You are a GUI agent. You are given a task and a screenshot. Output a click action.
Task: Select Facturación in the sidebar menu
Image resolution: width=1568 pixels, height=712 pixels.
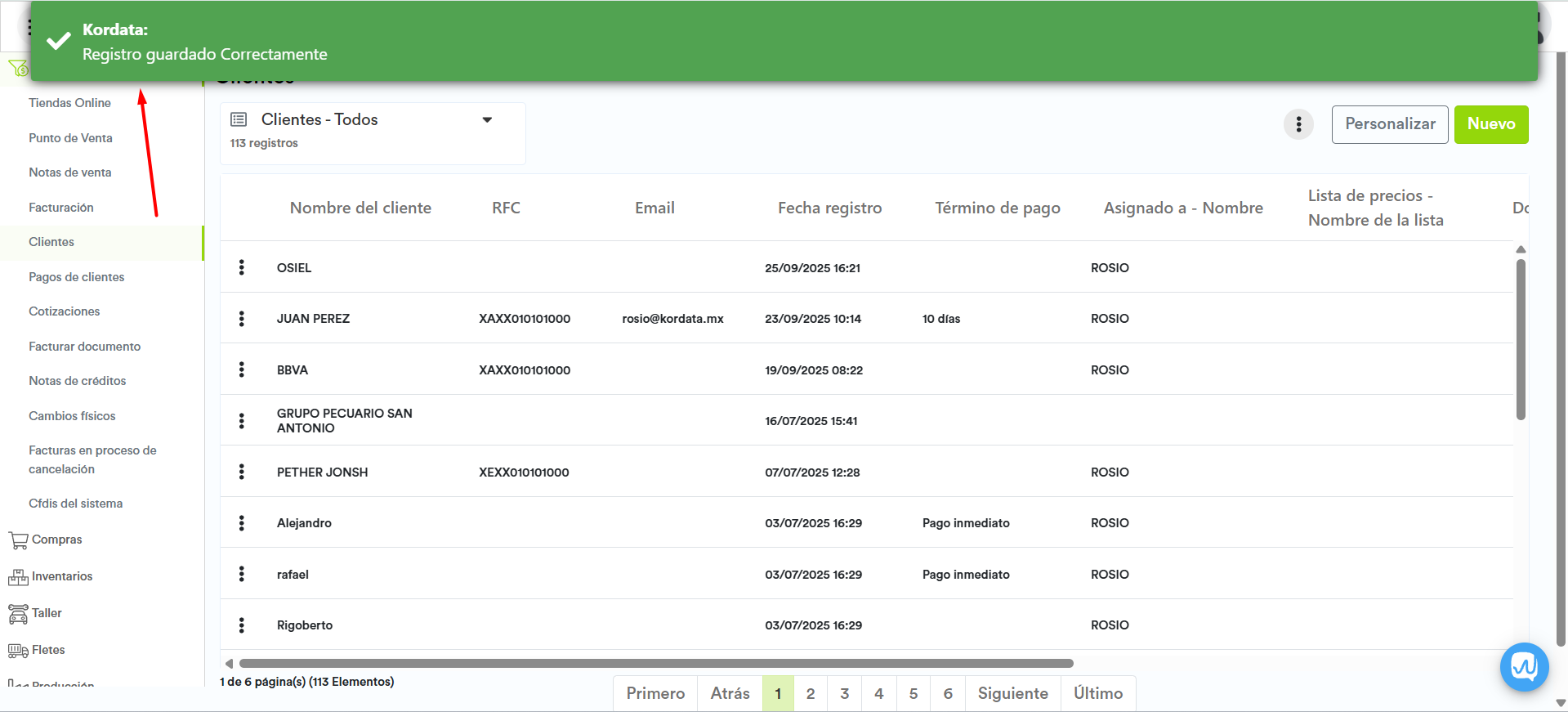pos(61,208)
